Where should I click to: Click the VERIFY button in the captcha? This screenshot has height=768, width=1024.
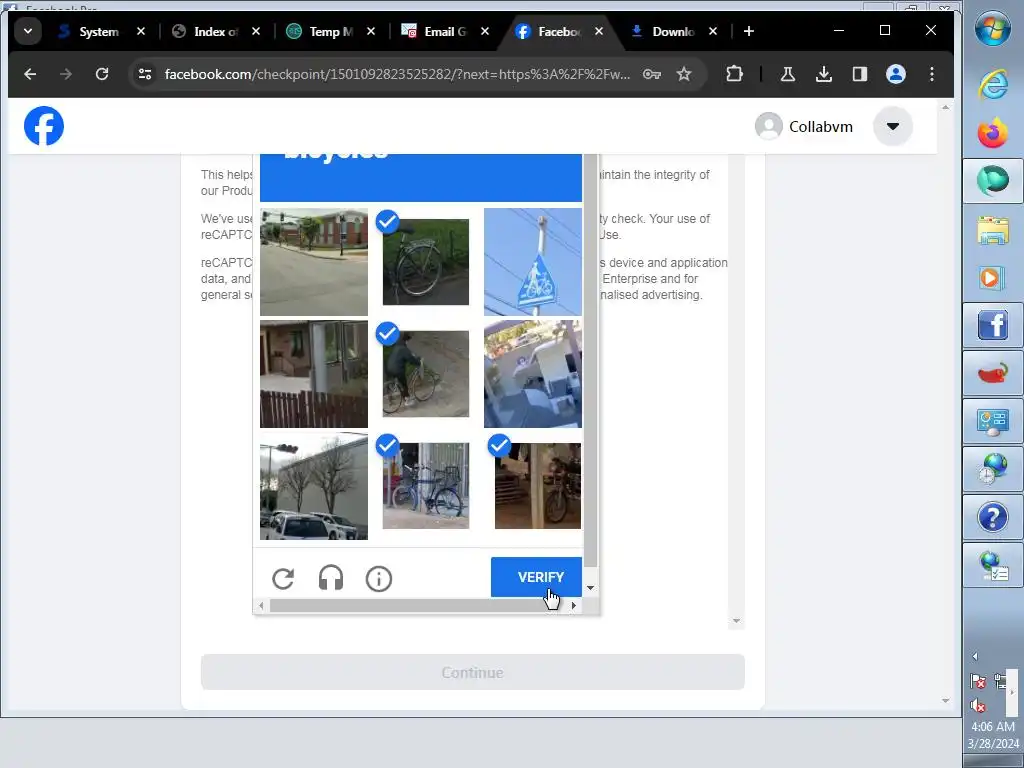tap(536, 577)
